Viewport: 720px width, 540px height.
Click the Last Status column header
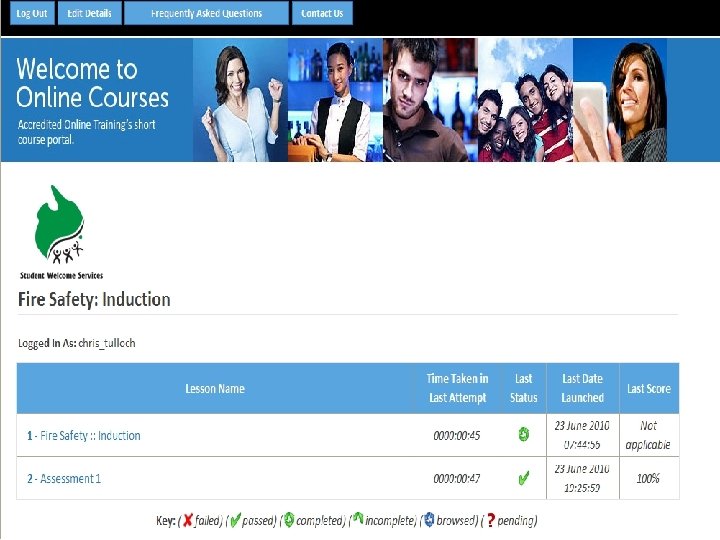523,388
